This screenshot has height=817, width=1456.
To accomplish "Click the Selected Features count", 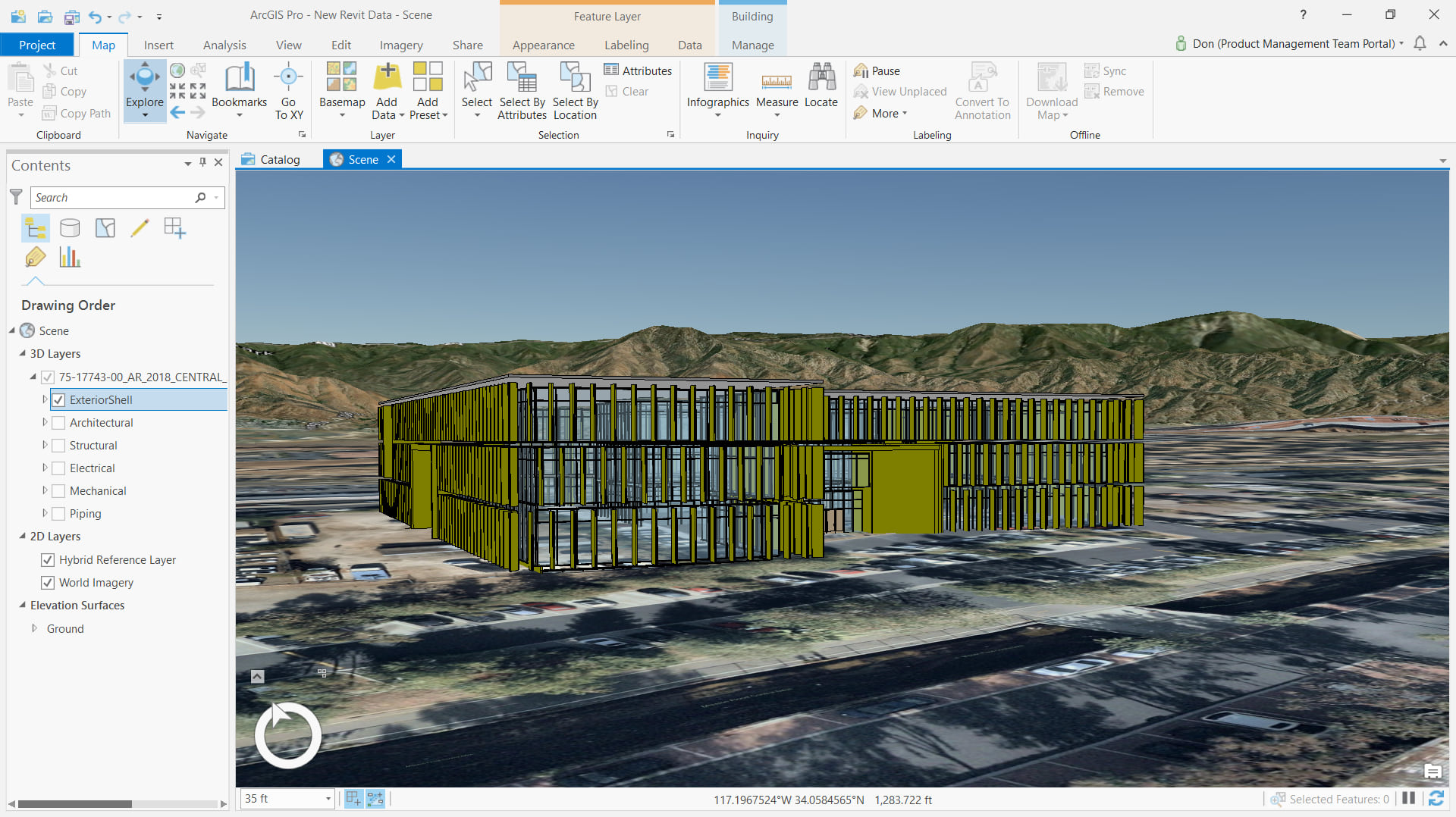I will 1330,799.
